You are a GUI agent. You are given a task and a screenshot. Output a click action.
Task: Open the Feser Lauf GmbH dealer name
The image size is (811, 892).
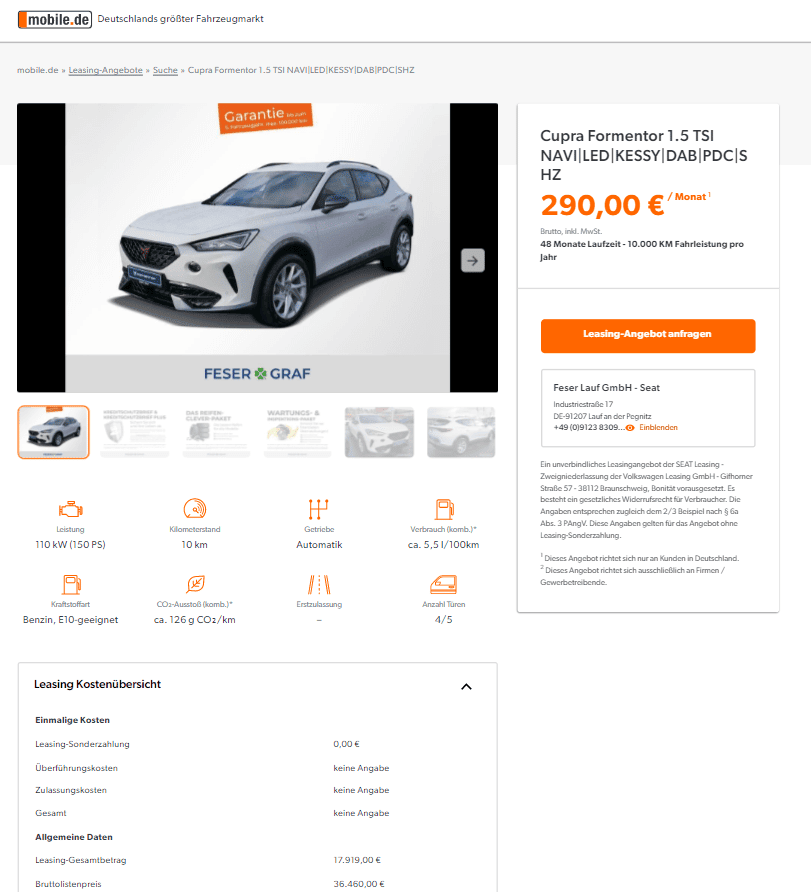point(606,387)
